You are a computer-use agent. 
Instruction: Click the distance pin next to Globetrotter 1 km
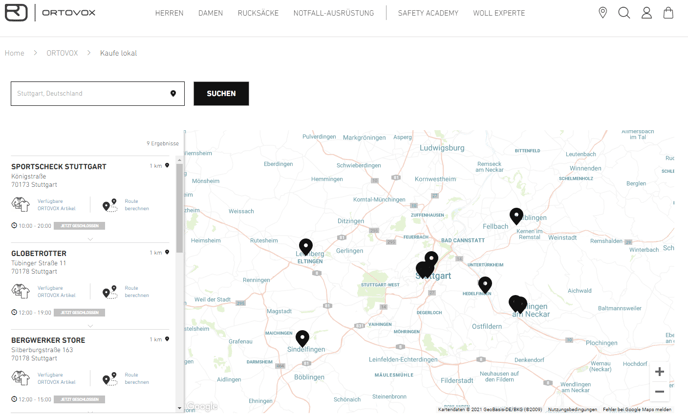tap(167, 252)
